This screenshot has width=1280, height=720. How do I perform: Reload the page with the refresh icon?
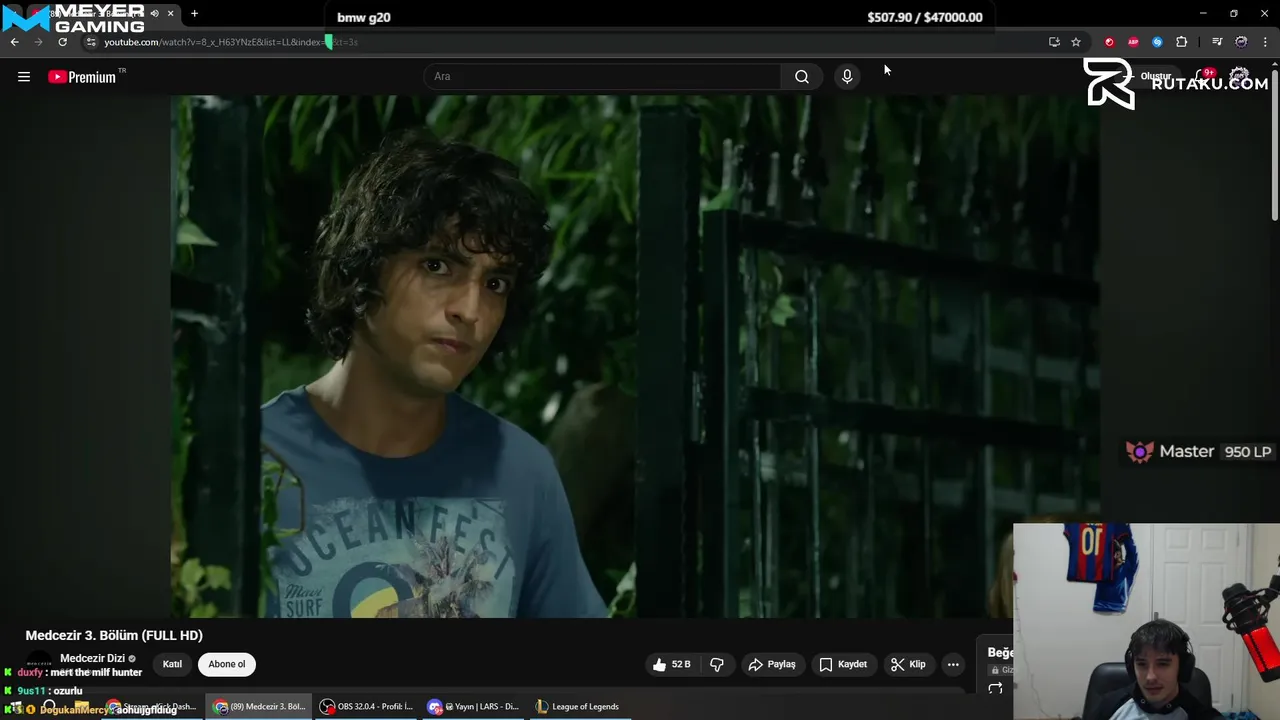(62, 42)
